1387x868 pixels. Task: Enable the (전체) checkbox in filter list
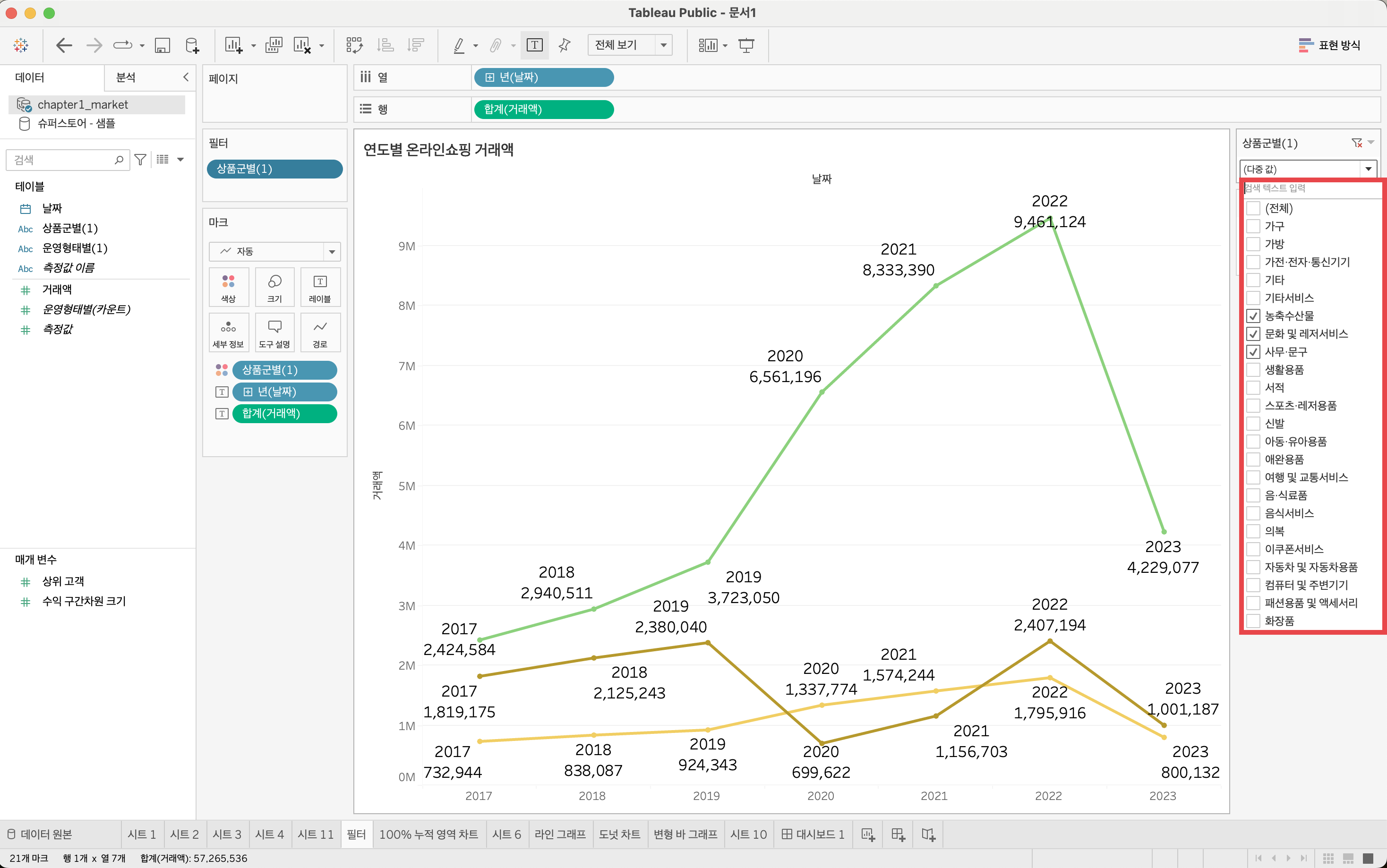tap(1253, 208)
